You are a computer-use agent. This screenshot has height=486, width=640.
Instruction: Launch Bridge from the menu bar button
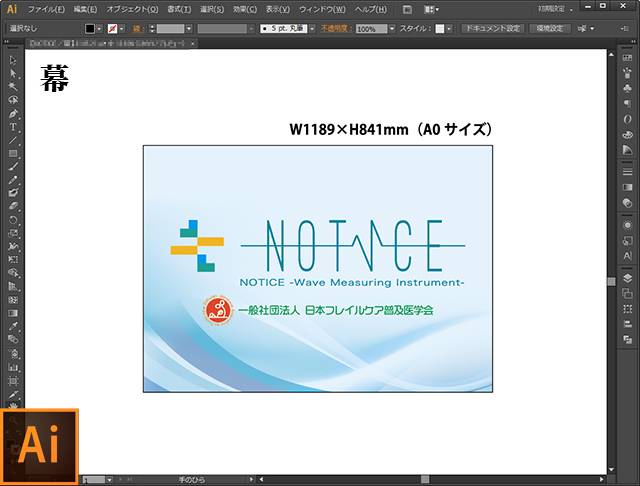click(x=407, y=9)
